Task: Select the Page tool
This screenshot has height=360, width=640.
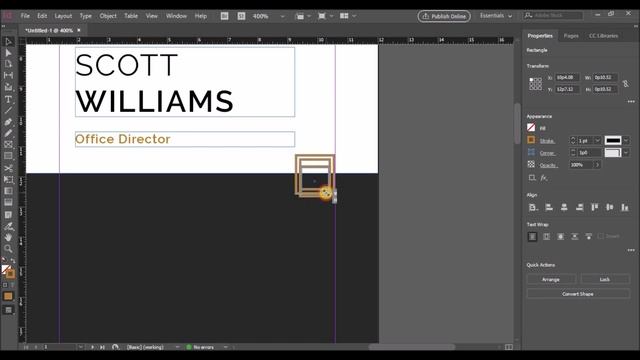Action: (x=8, y=64)
